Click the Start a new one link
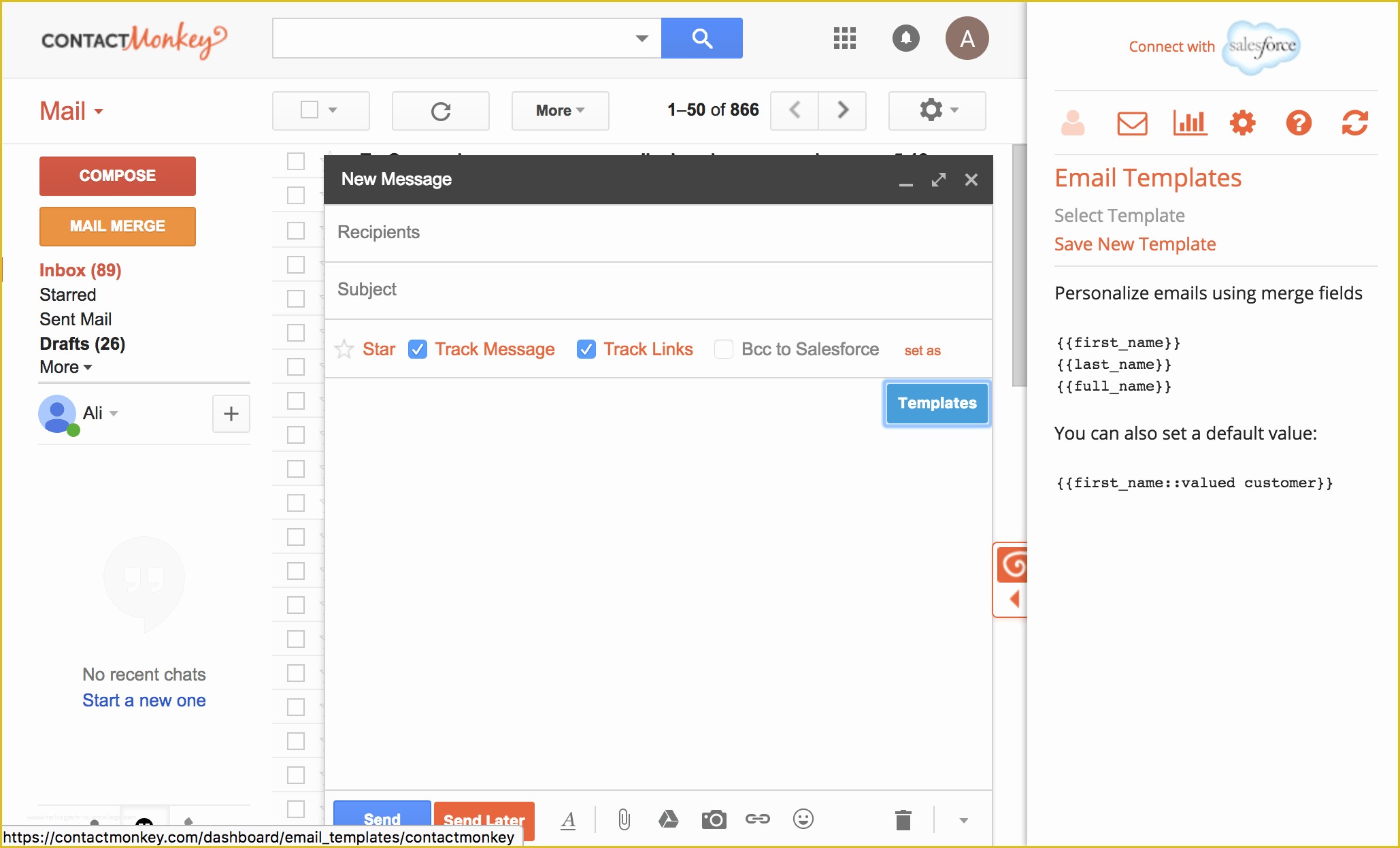 pyautogui.click(x=144, y=700)
